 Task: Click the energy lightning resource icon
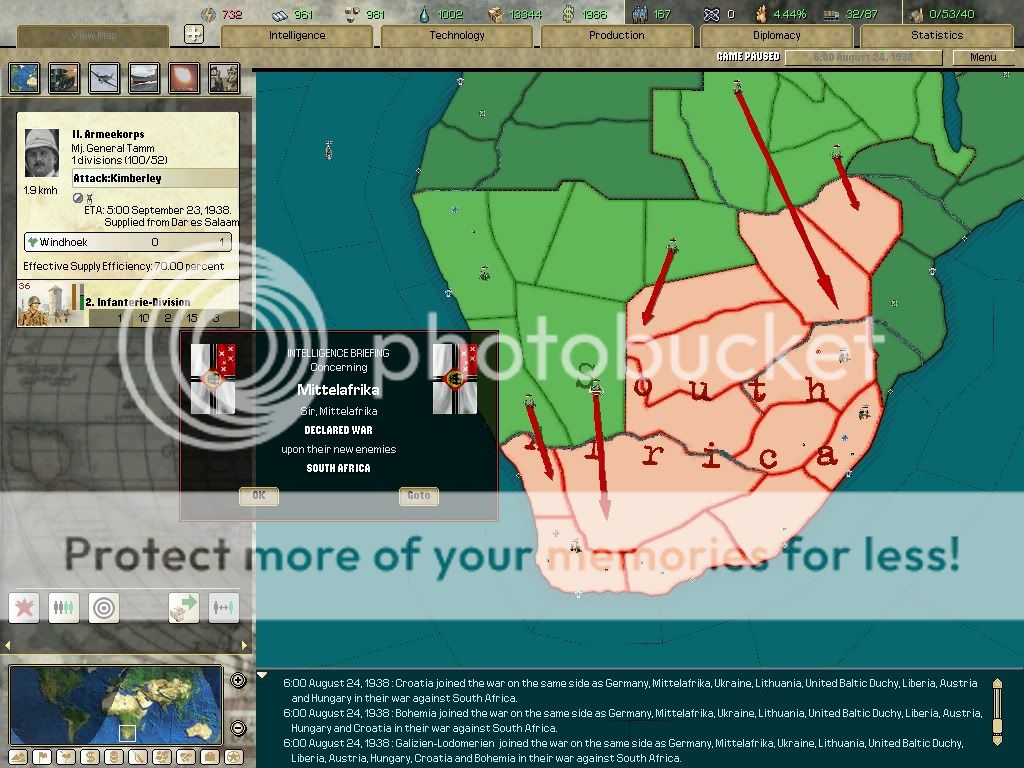click(x=208, y=14)
